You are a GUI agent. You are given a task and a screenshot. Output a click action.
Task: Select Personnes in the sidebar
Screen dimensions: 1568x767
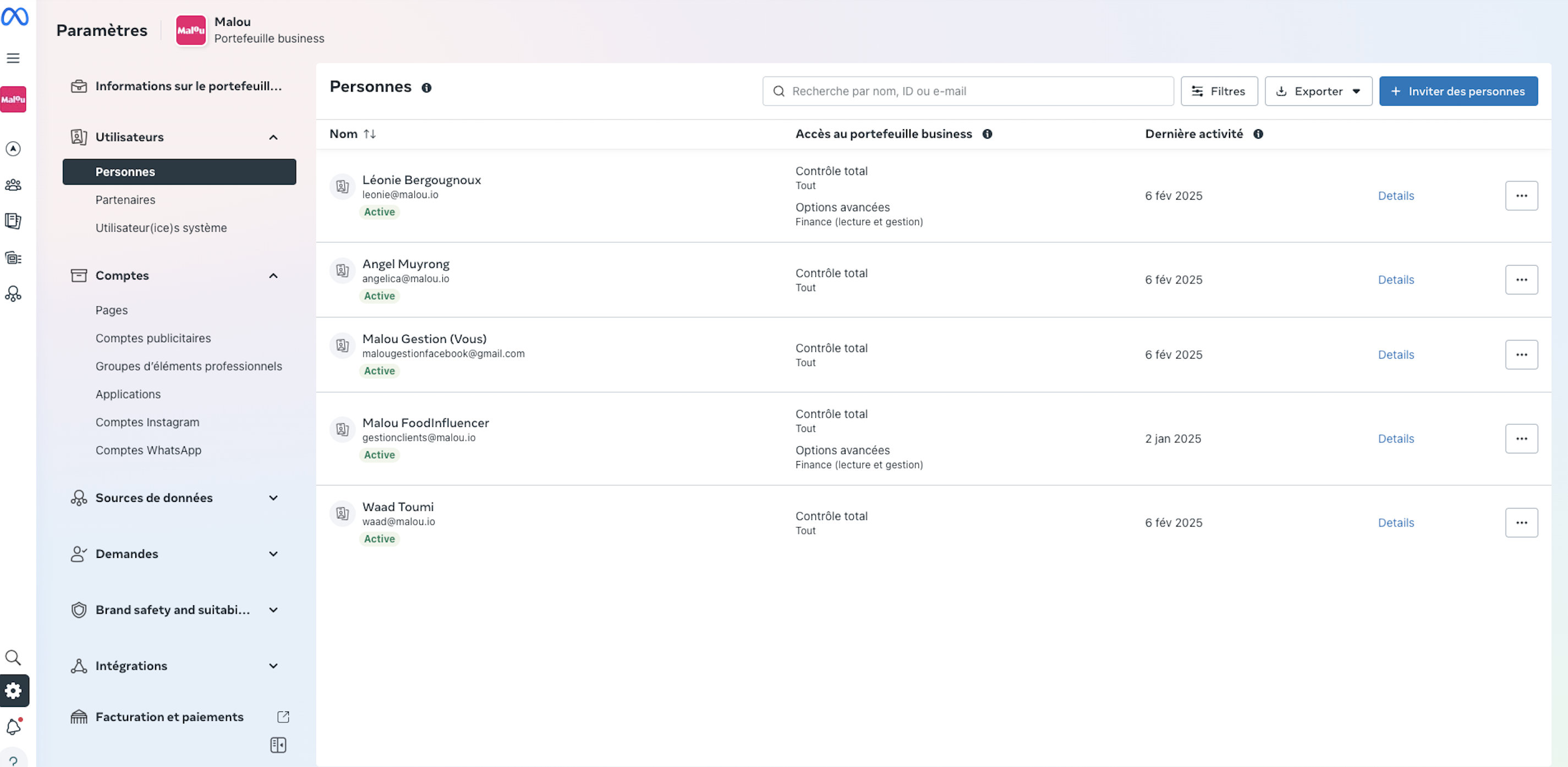179,172
